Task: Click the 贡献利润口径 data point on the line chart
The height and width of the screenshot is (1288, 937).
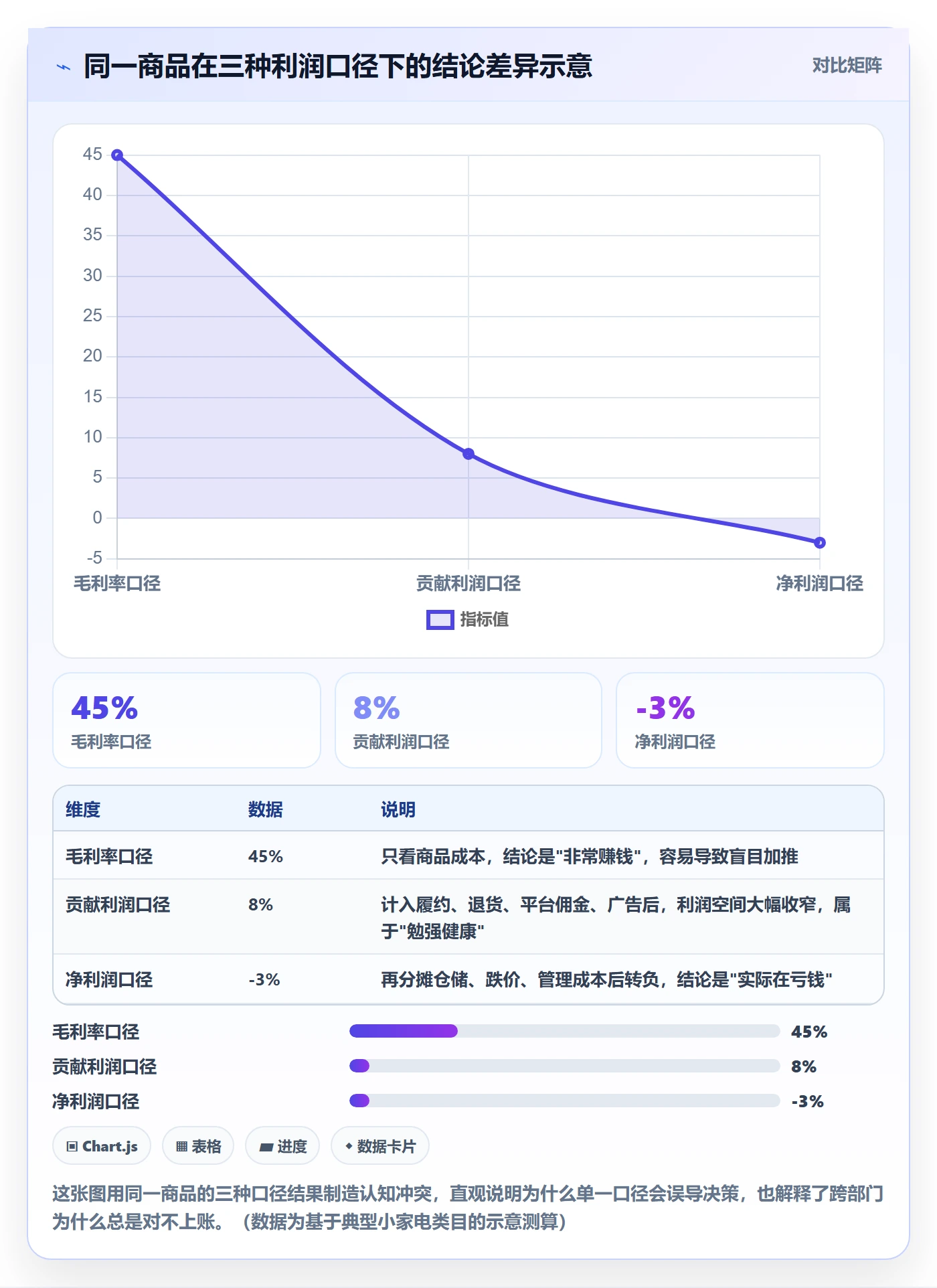Action: (468, 454)
